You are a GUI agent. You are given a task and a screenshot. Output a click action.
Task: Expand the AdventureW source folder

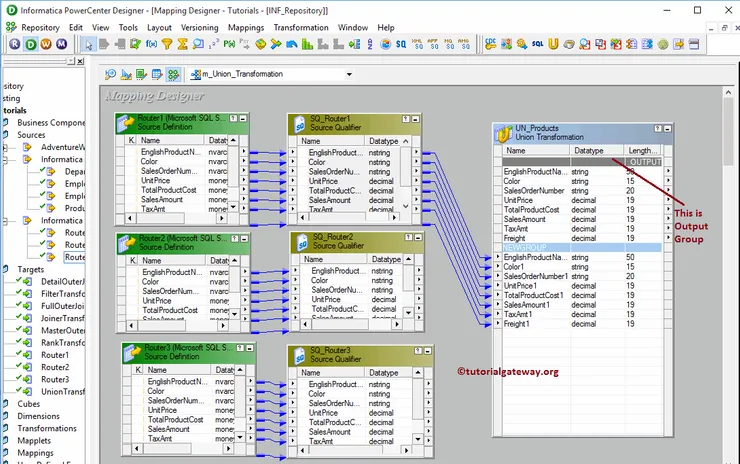click(x=5, y=147)
